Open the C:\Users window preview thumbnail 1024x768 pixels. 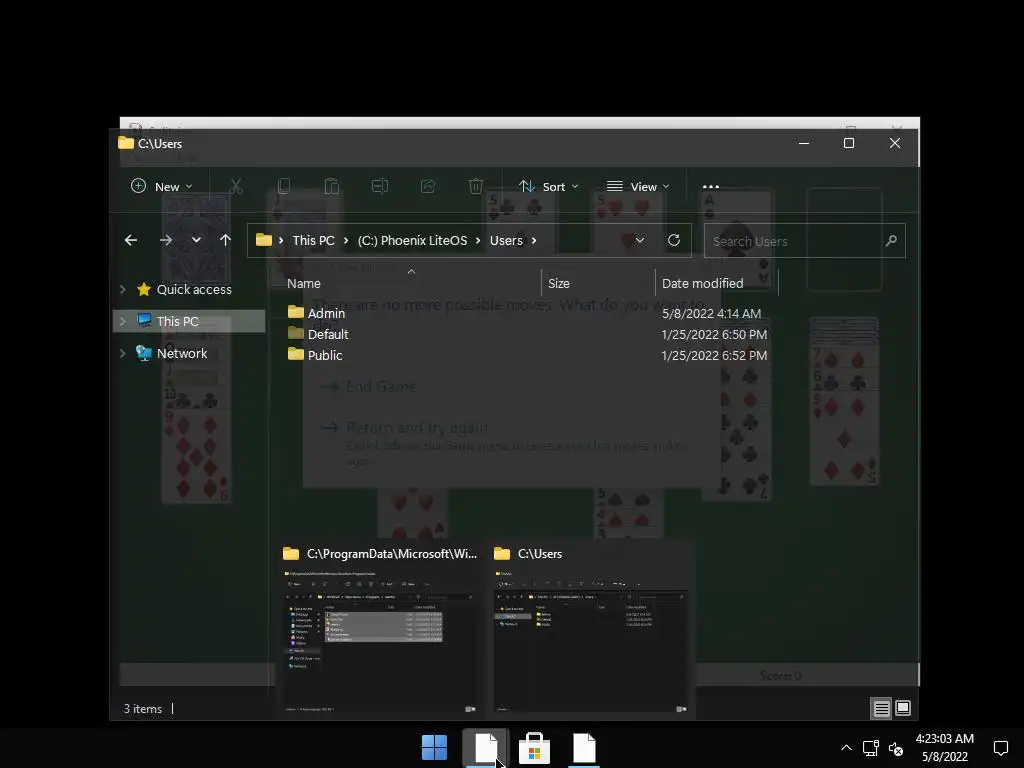pos(590,630)
